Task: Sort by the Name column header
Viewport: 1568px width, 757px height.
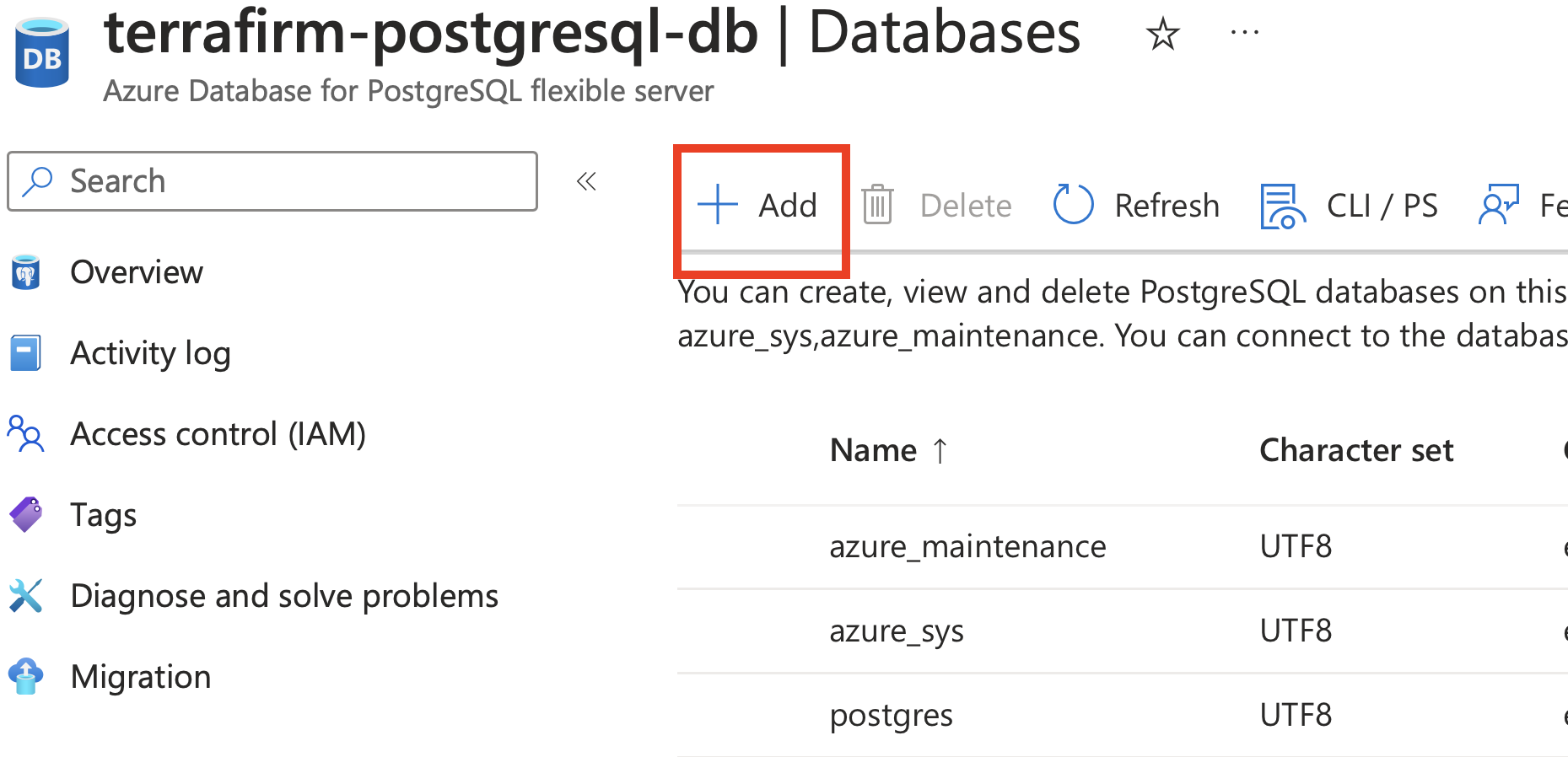Action: (874, 450)
